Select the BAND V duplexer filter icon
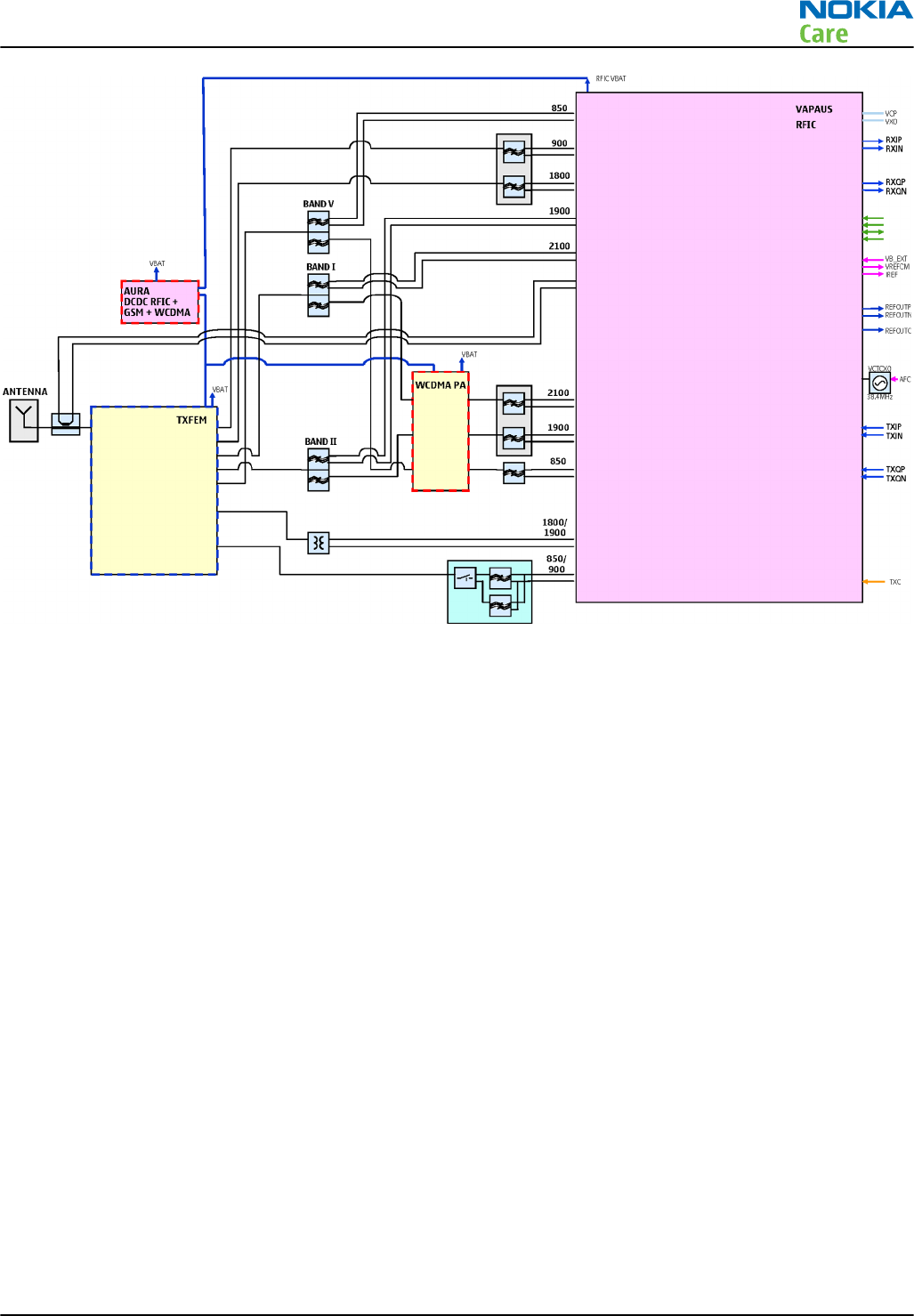 pyautogui.click(x=319, y=232)
